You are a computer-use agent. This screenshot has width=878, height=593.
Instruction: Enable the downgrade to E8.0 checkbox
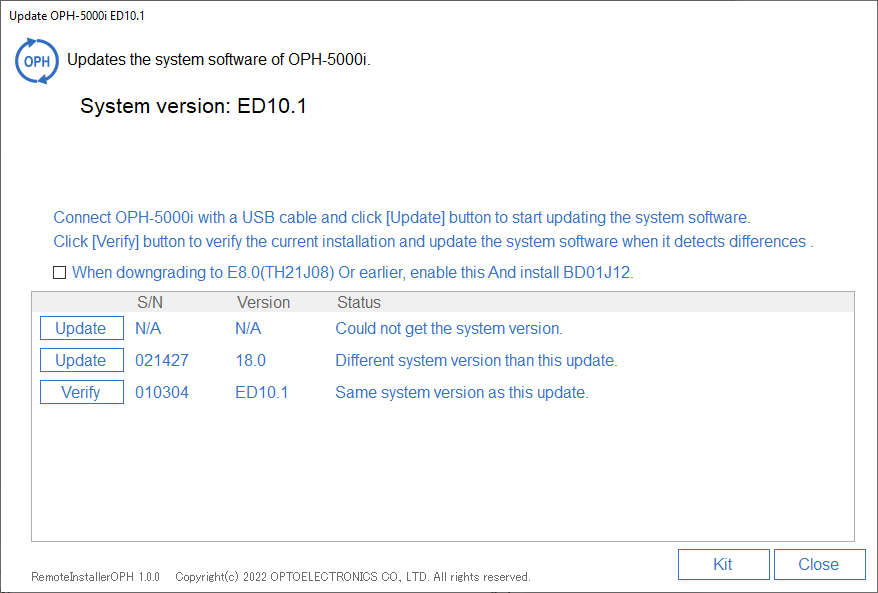tap(59, 273)
